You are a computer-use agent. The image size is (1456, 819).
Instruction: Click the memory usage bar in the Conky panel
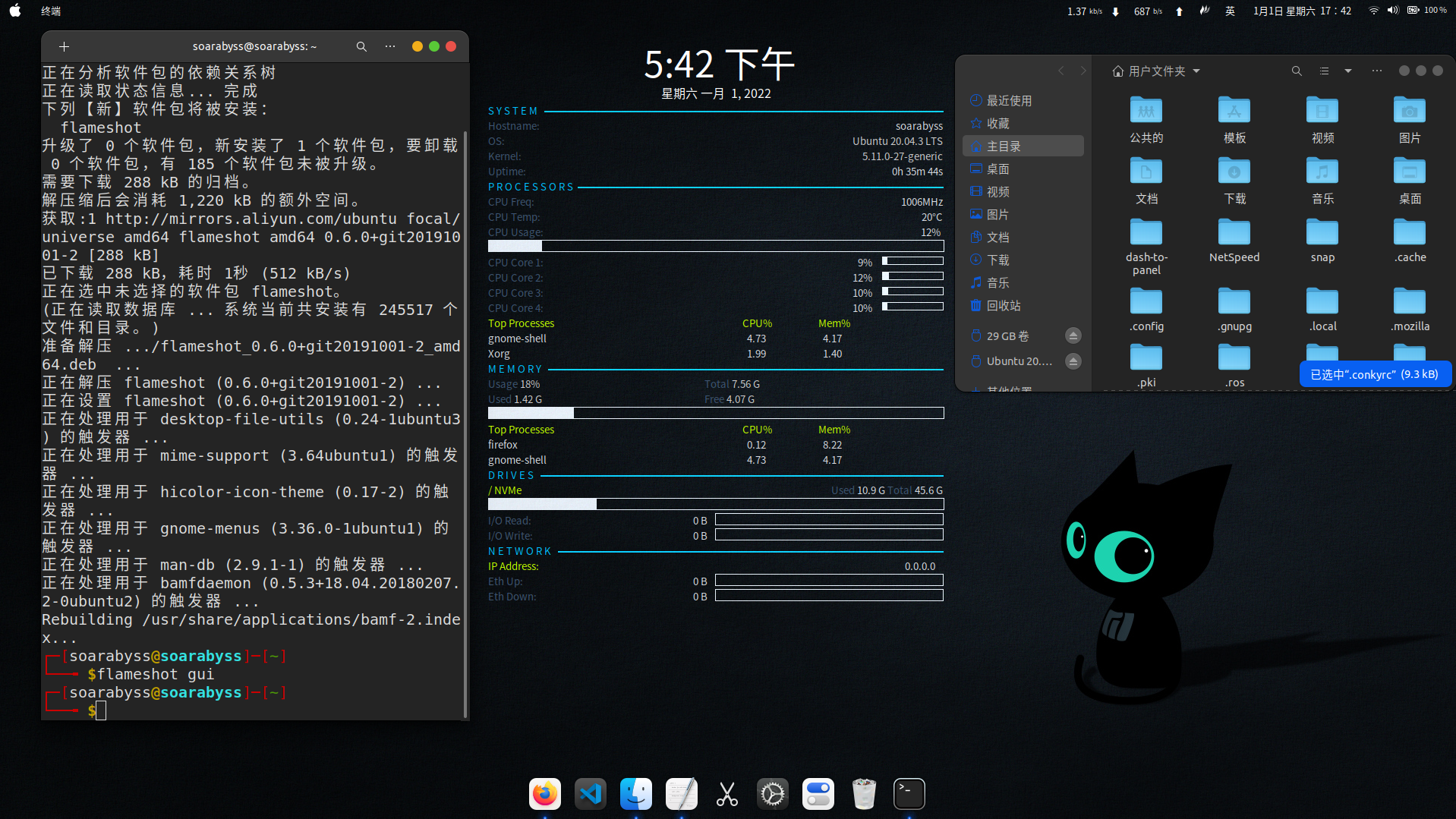tap(716, 413)
